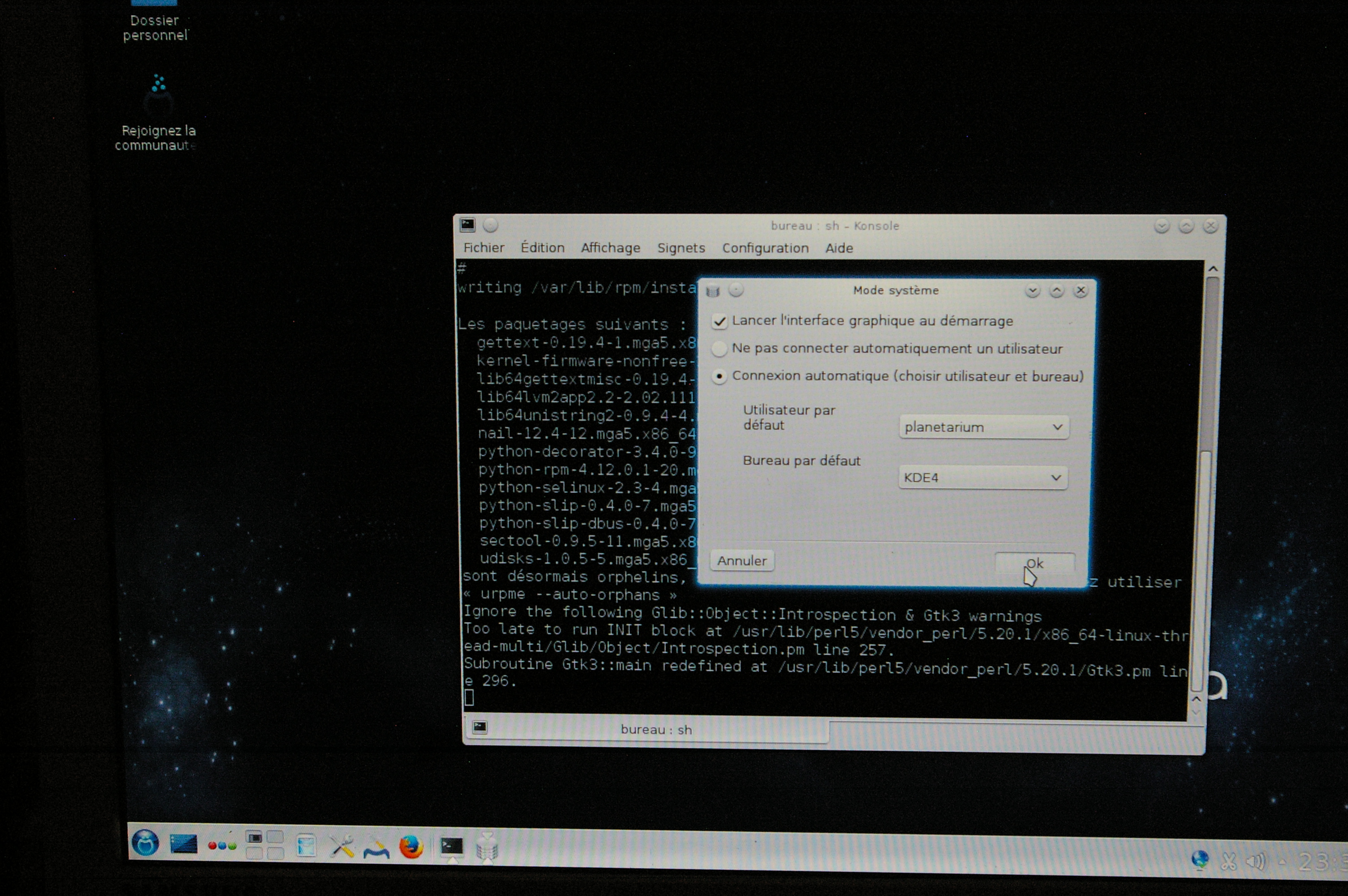1348x896 pixels.
Task: Open the Activities three-dots icon
Action: click(x=222, y=845)
